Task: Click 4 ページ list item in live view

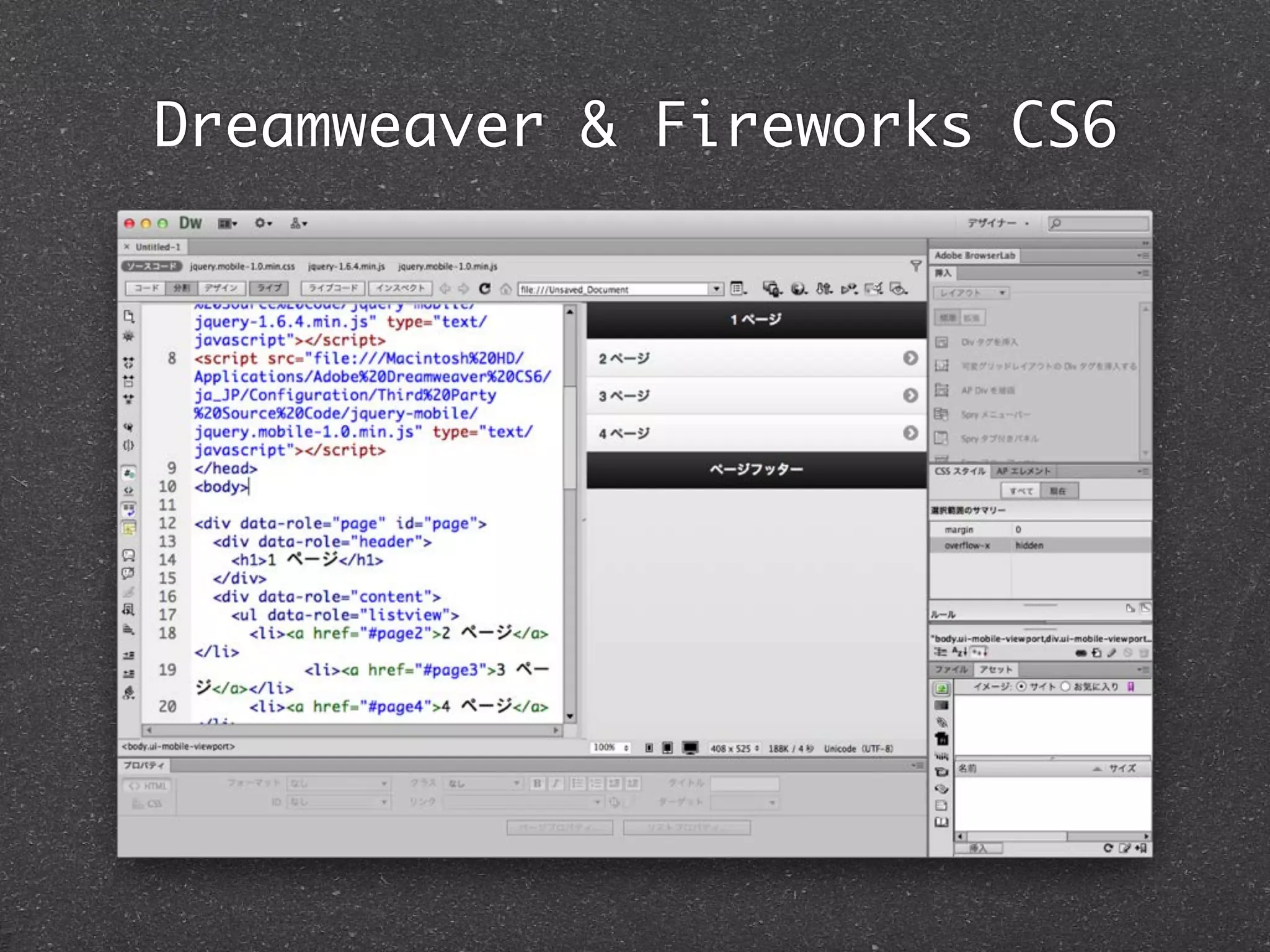Action: [x=757, y=433]
